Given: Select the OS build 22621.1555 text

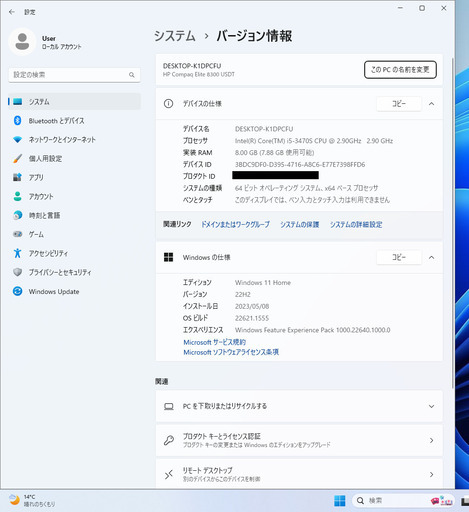Looking at the screenshot, I should tap(252, 318).
